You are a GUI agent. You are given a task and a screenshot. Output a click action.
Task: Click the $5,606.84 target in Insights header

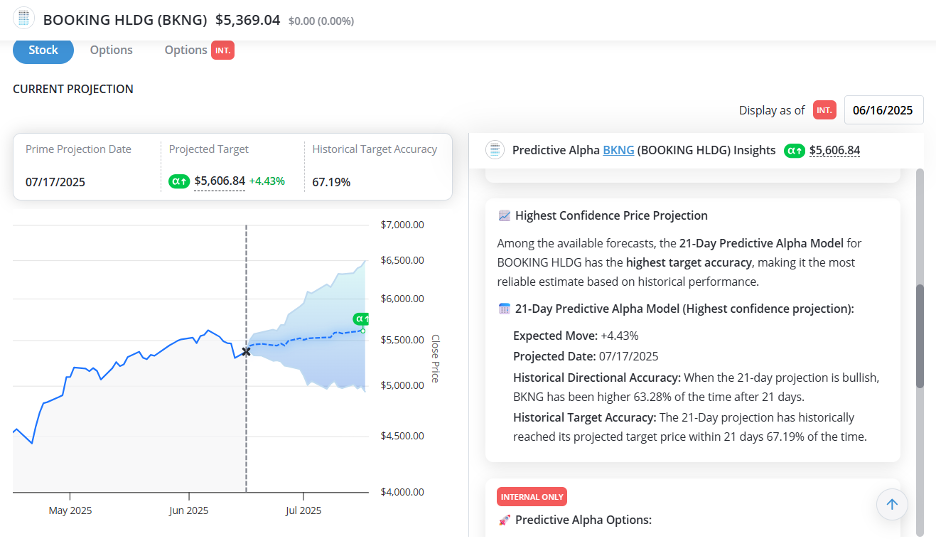coord(835,150)
